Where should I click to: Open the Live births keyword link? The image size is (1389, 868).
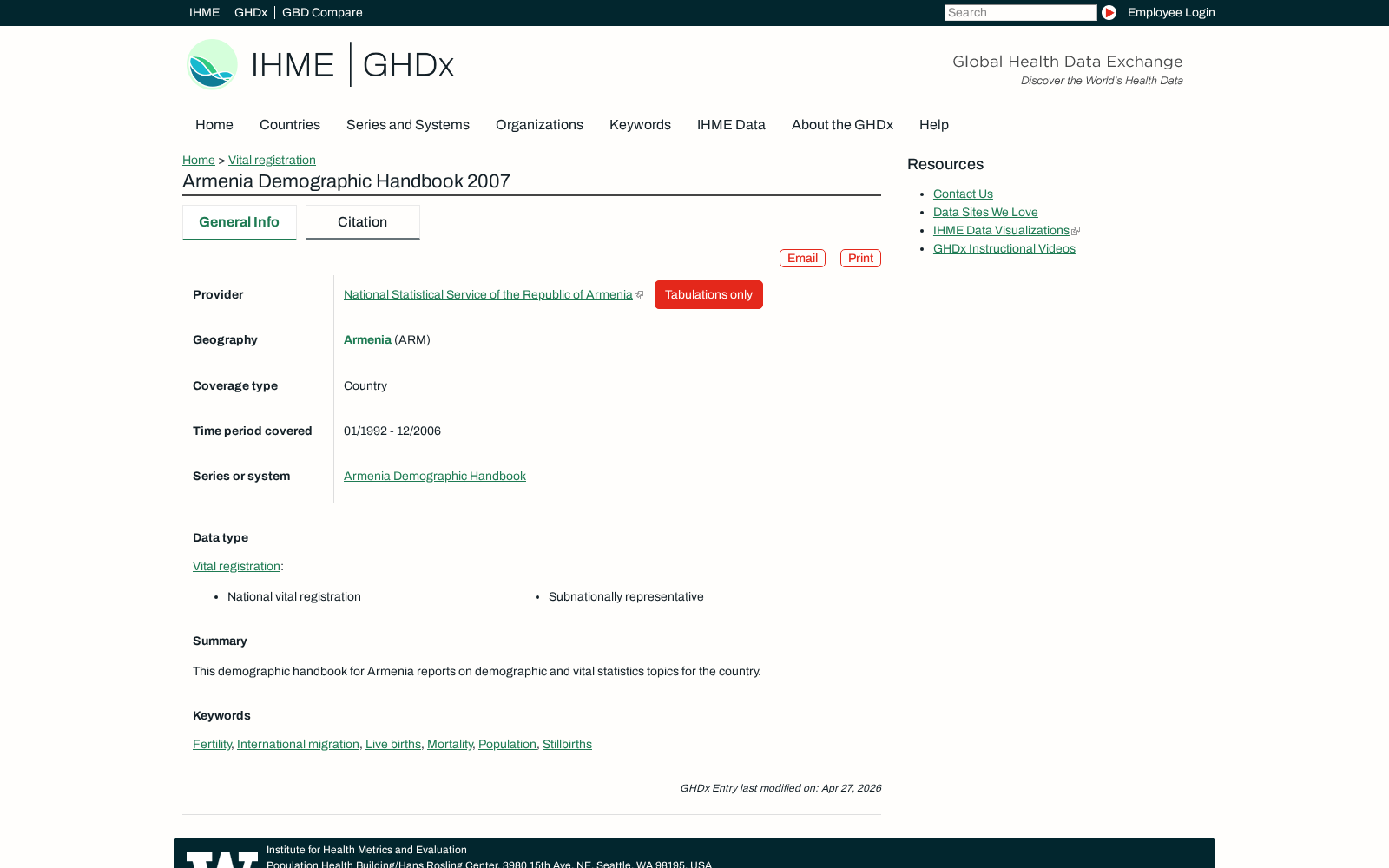tap(393, 744)
